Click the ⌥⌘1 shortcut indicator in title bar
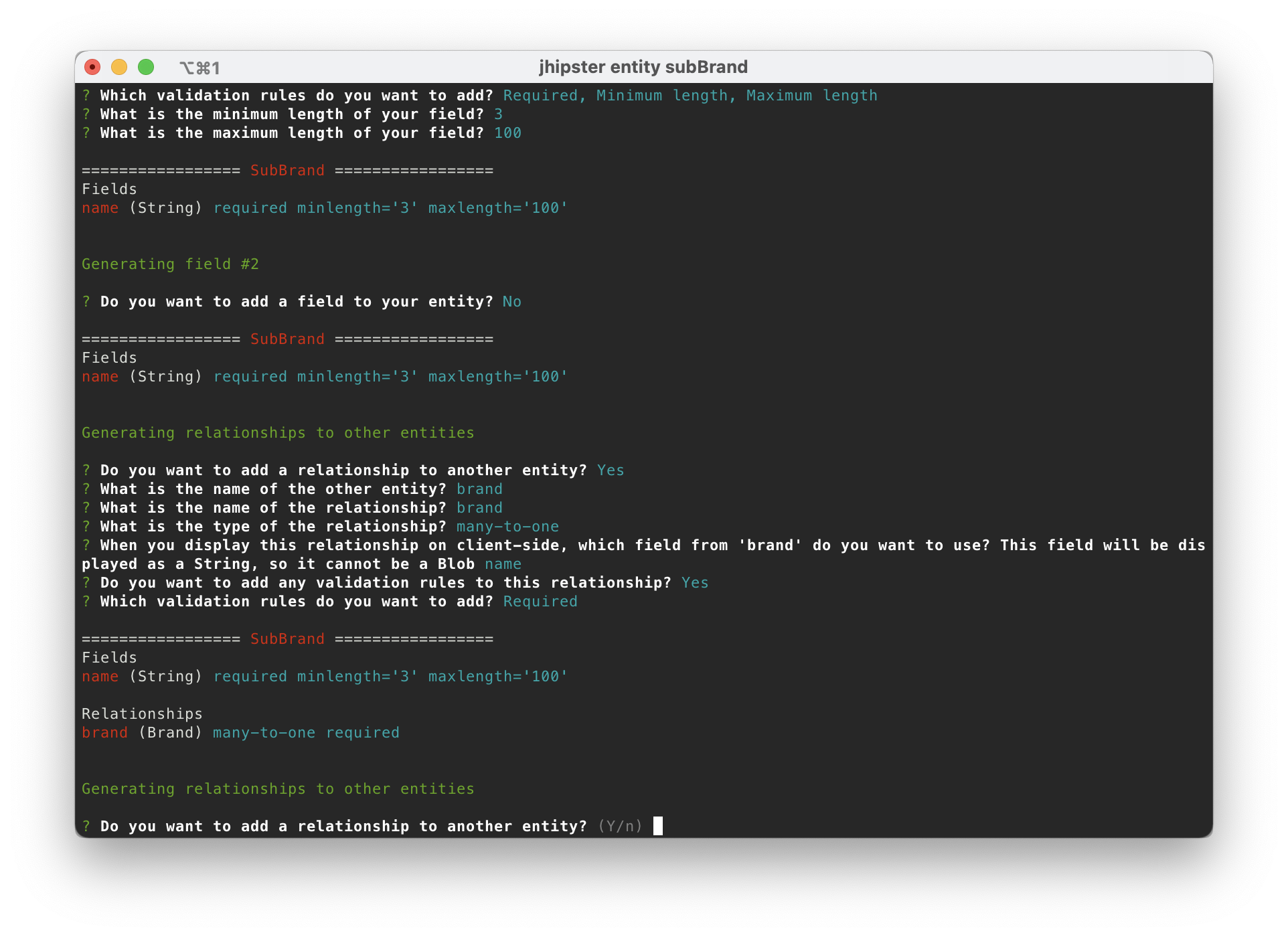Screen dimensions: 1288x937 click(x=199, y=68)
